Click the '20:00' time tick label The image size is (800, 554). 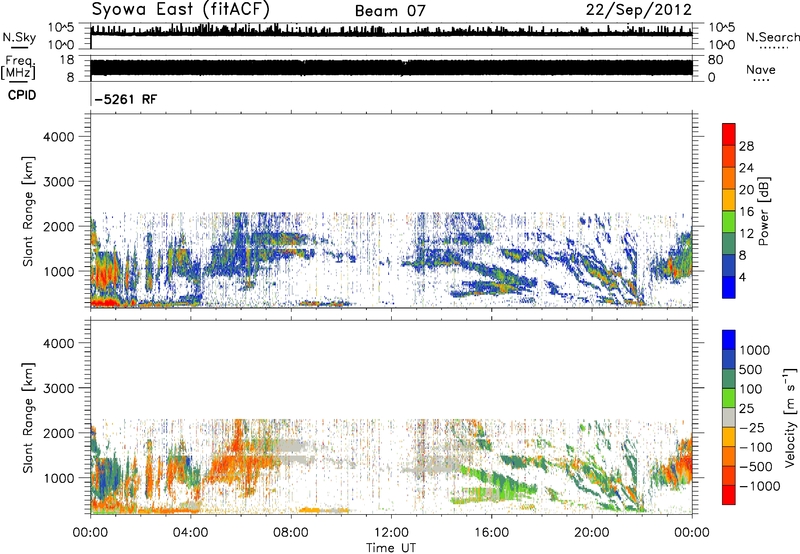click(591, 533)
